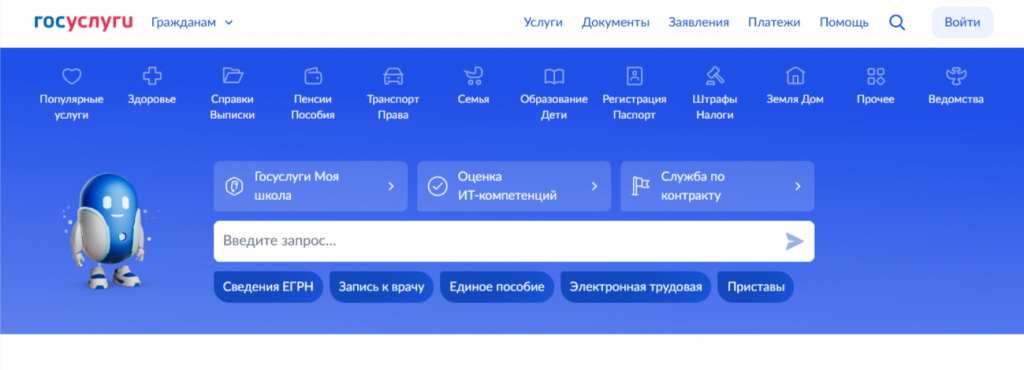This screenshot has width=1024, height=370.
Task: Open the Служба по контракту card text
Action: [x=693, y=186]
